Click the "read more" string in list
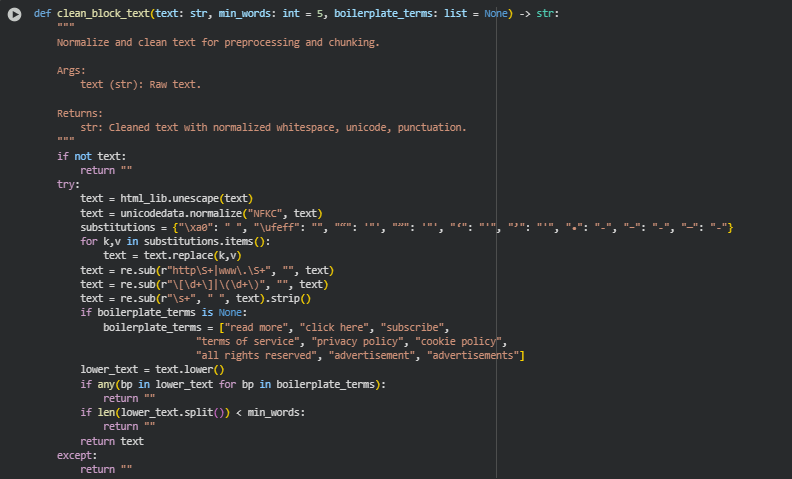The image size is (792, 479). pyautogui.click(x=258, y=327)
